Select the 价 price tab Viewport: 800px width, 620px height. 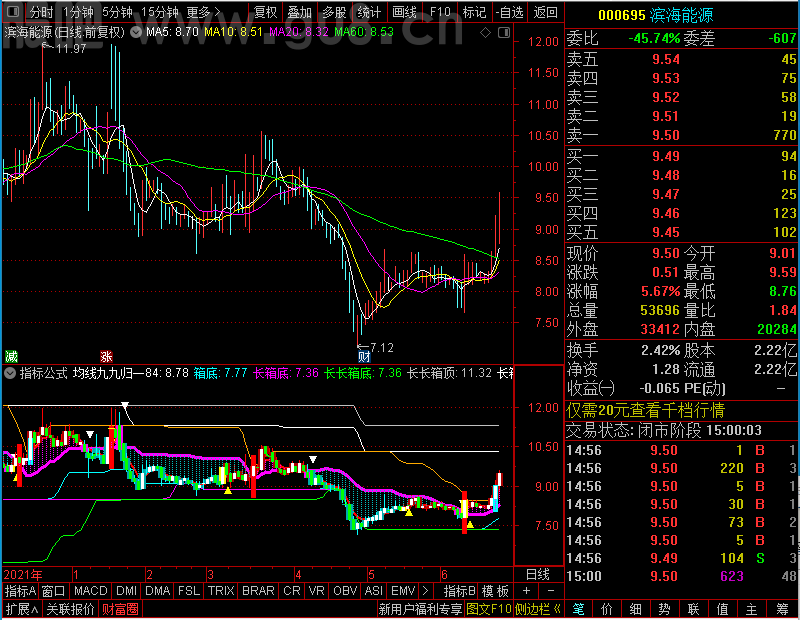point(607,609)
